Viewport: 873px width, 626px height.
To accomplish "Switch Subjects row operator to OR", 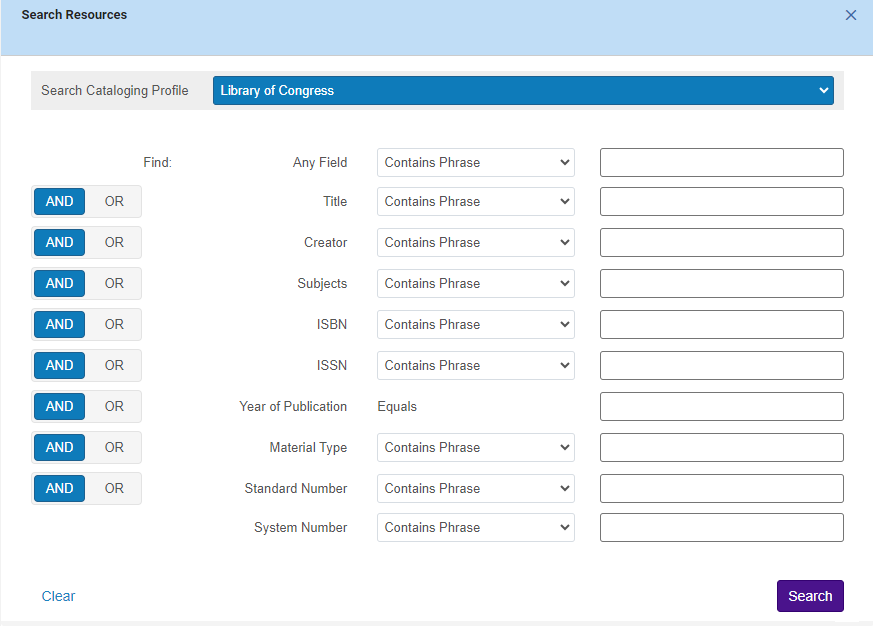I will [x=114, y=284].
